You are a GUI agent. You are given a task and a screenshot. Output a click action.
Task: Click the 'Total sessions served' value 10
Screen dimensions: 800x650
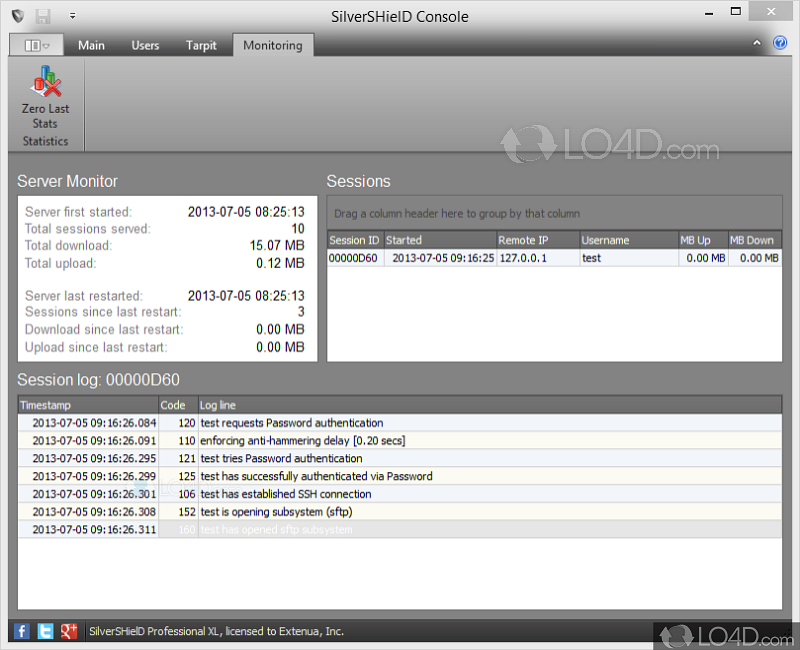pyautogui.click(x=298, y=229)
